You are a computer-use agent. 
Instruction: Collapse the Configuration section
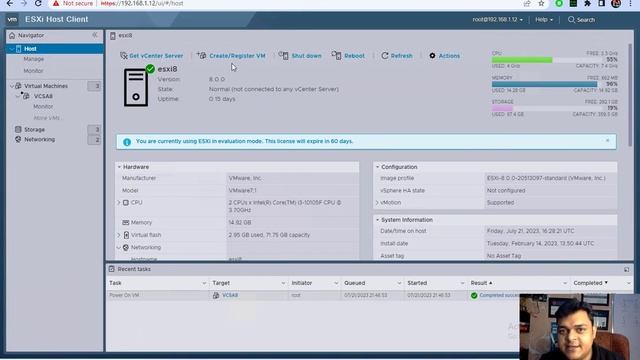coord(378,167)
